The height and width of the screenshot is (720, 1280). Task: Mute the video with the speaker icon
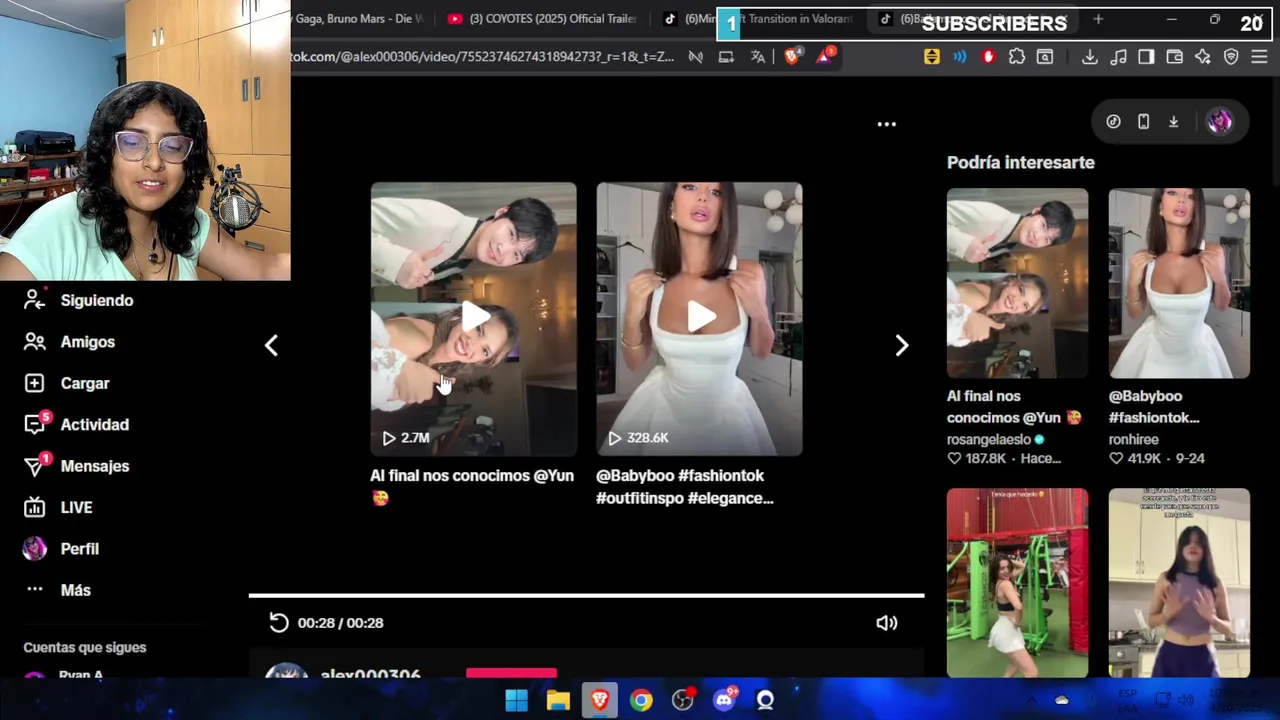(x=886, y=623)
